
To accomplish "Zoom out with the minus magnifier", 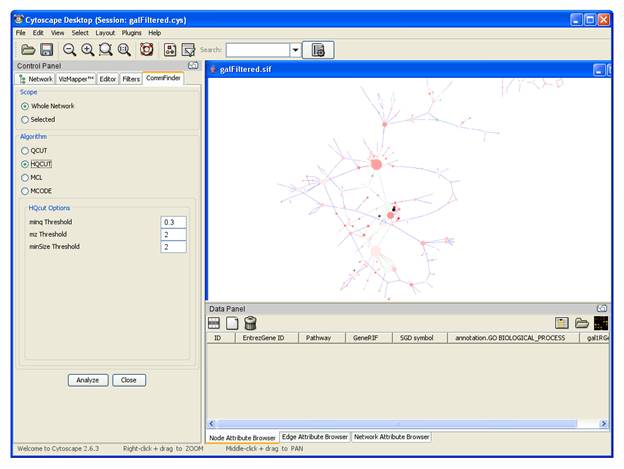I will click(x=69, y=50).
